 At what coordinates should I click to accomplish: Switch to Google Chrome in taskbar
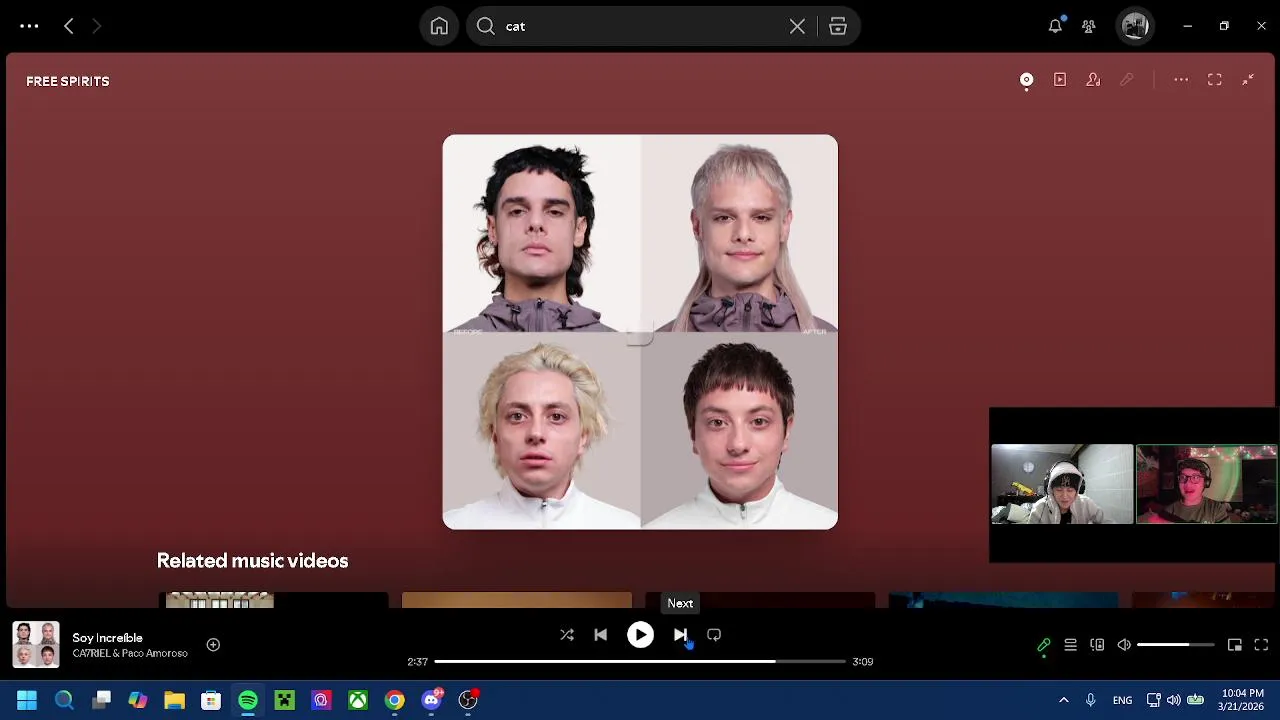[x=395, y=700]
